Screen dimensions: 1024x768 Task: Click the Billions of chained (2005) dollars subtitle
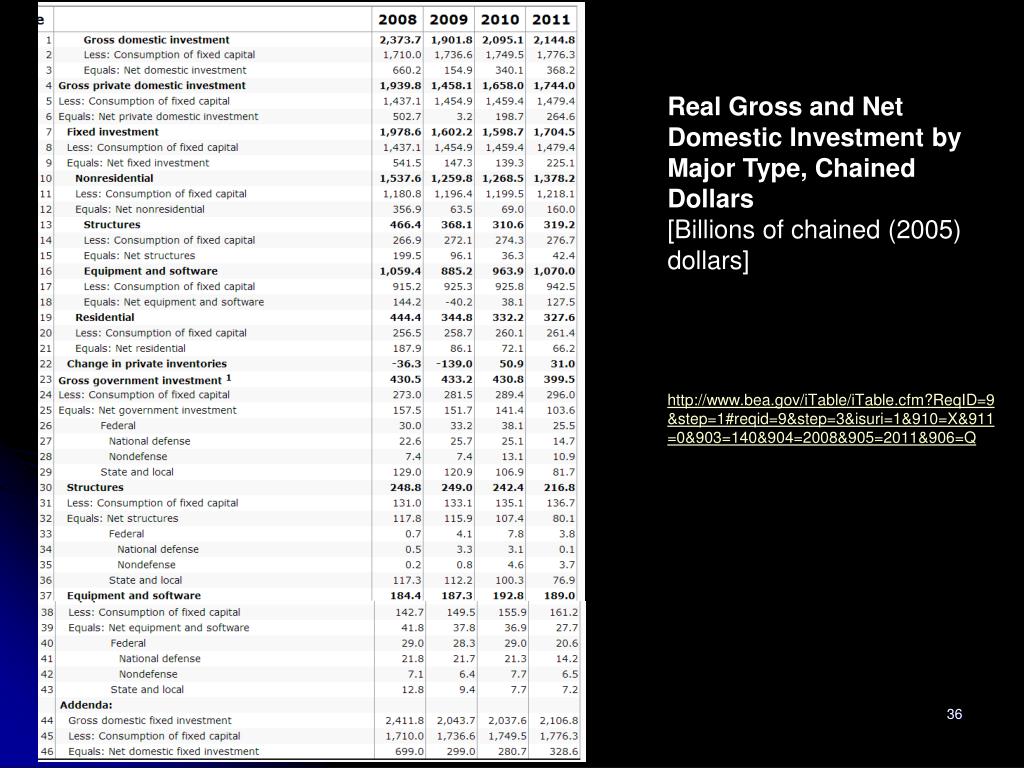pos(814,245)
